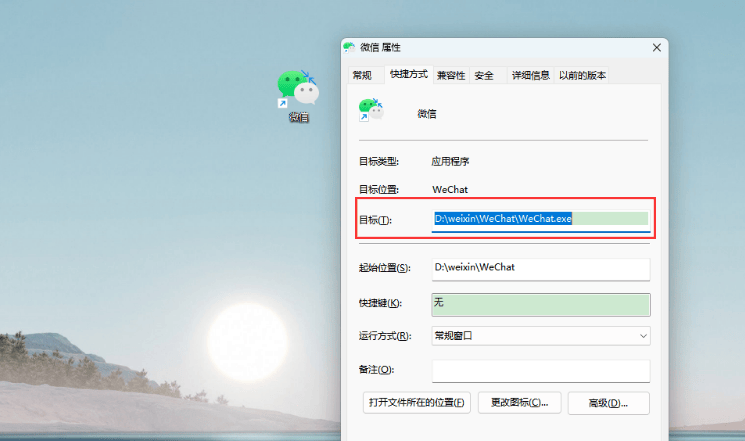
Task: Click the 快捷键(K): label
Action: point(381,303)
